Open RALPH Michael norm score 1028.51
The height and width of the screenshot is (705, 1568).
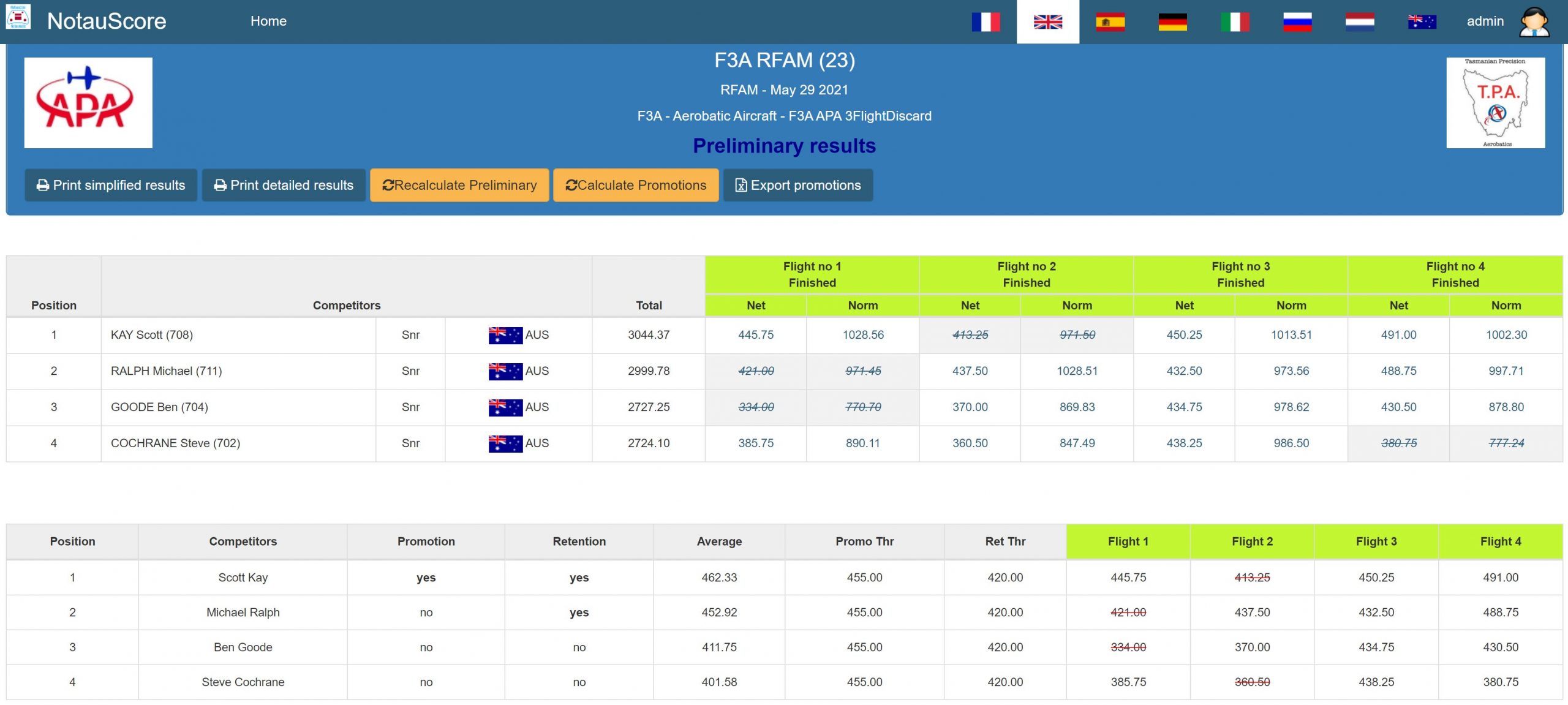(x=1077, y=371)
